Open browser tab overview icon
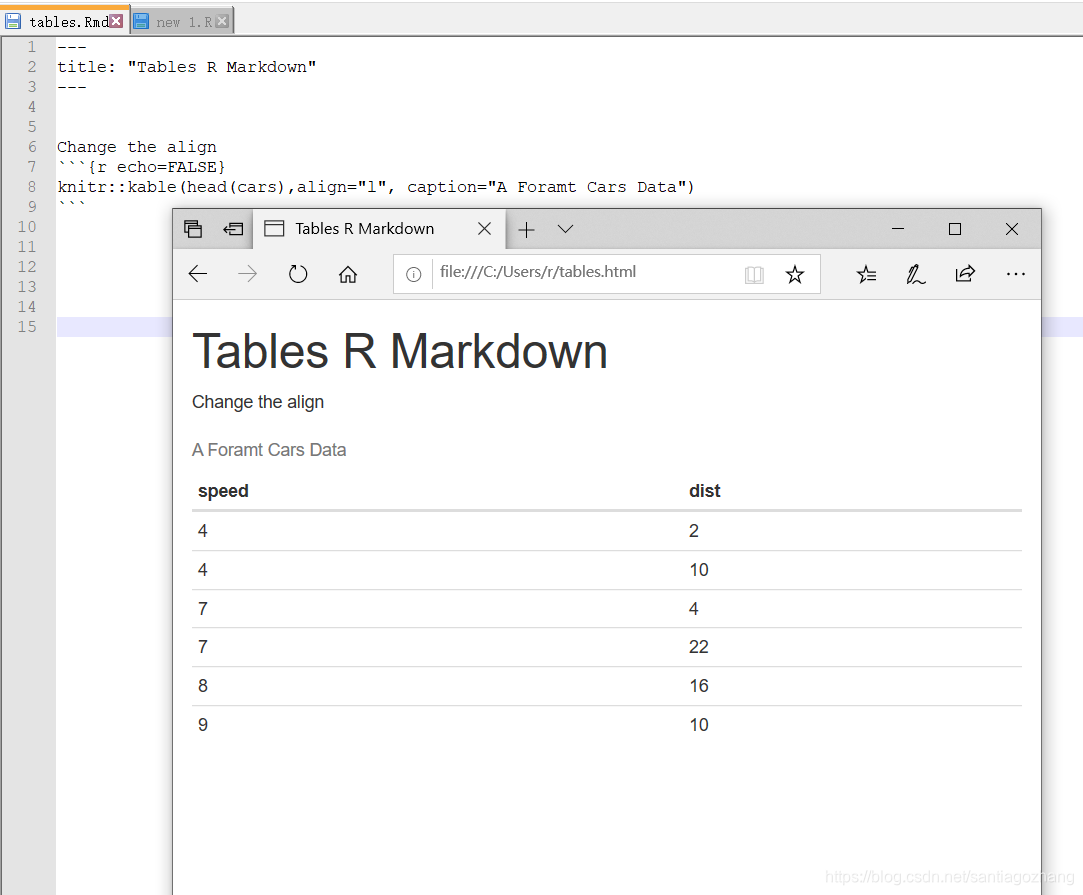Image resolution: width=1083 pixels, height=895 pixels. 193,229
